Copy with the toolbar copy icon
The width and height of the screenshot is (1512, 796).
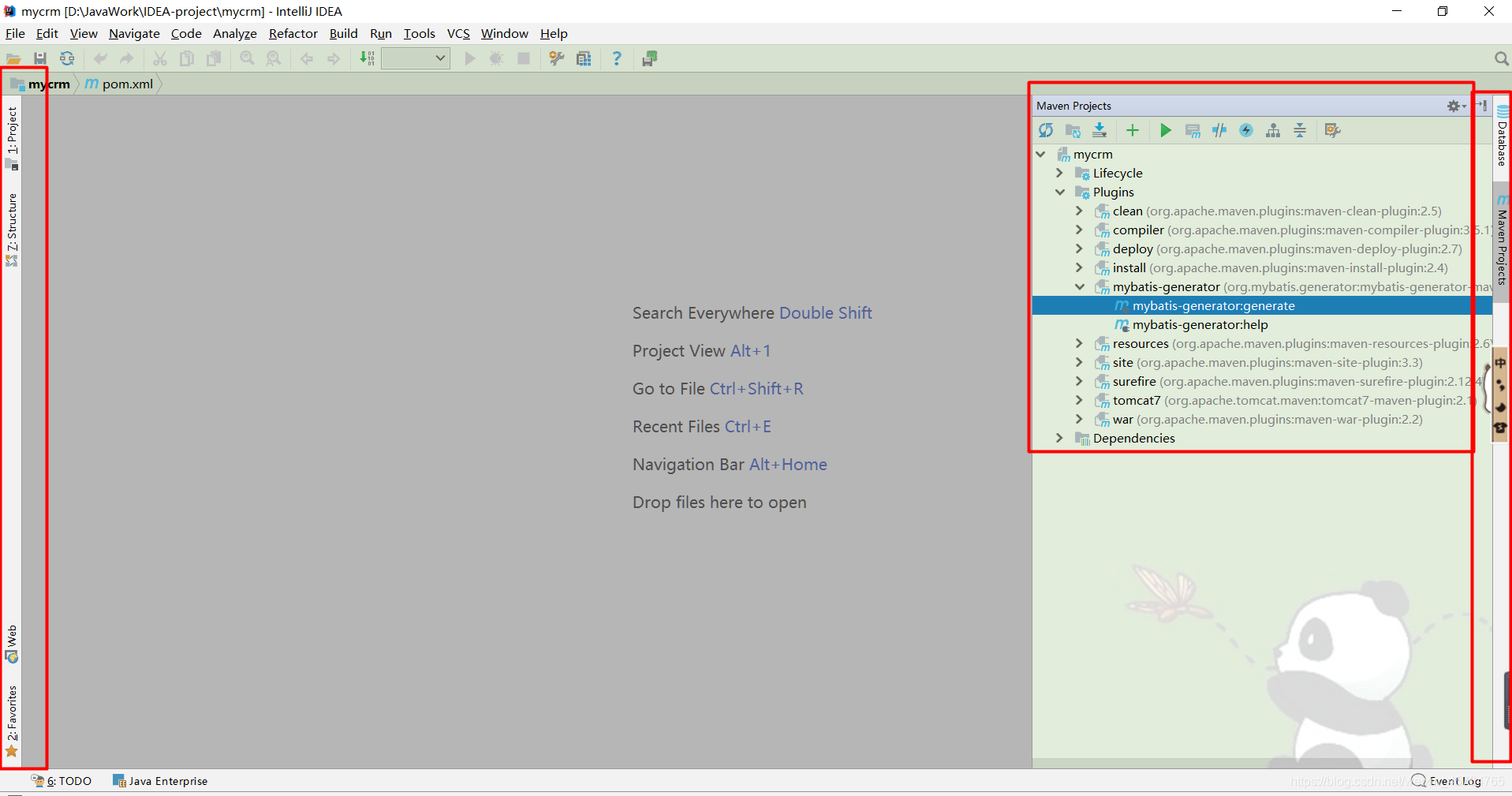tap(187, 58)
